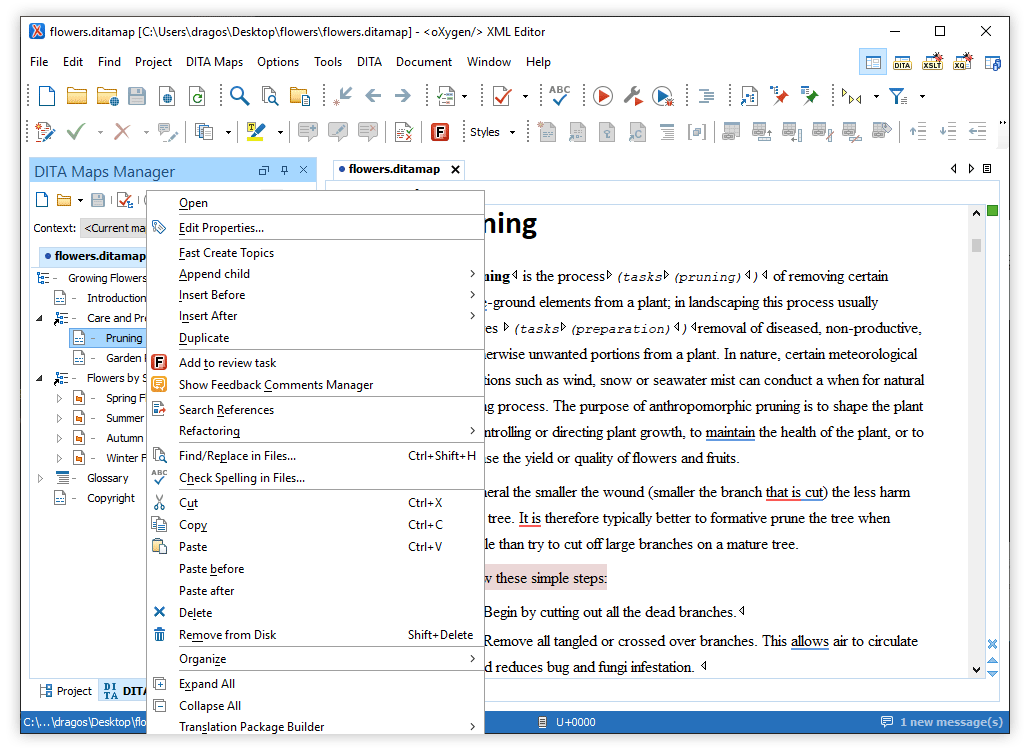Float the DITA Maps Manager panel
The width and height of the screenshot is (1030, 750).
[x=264, y=170]
